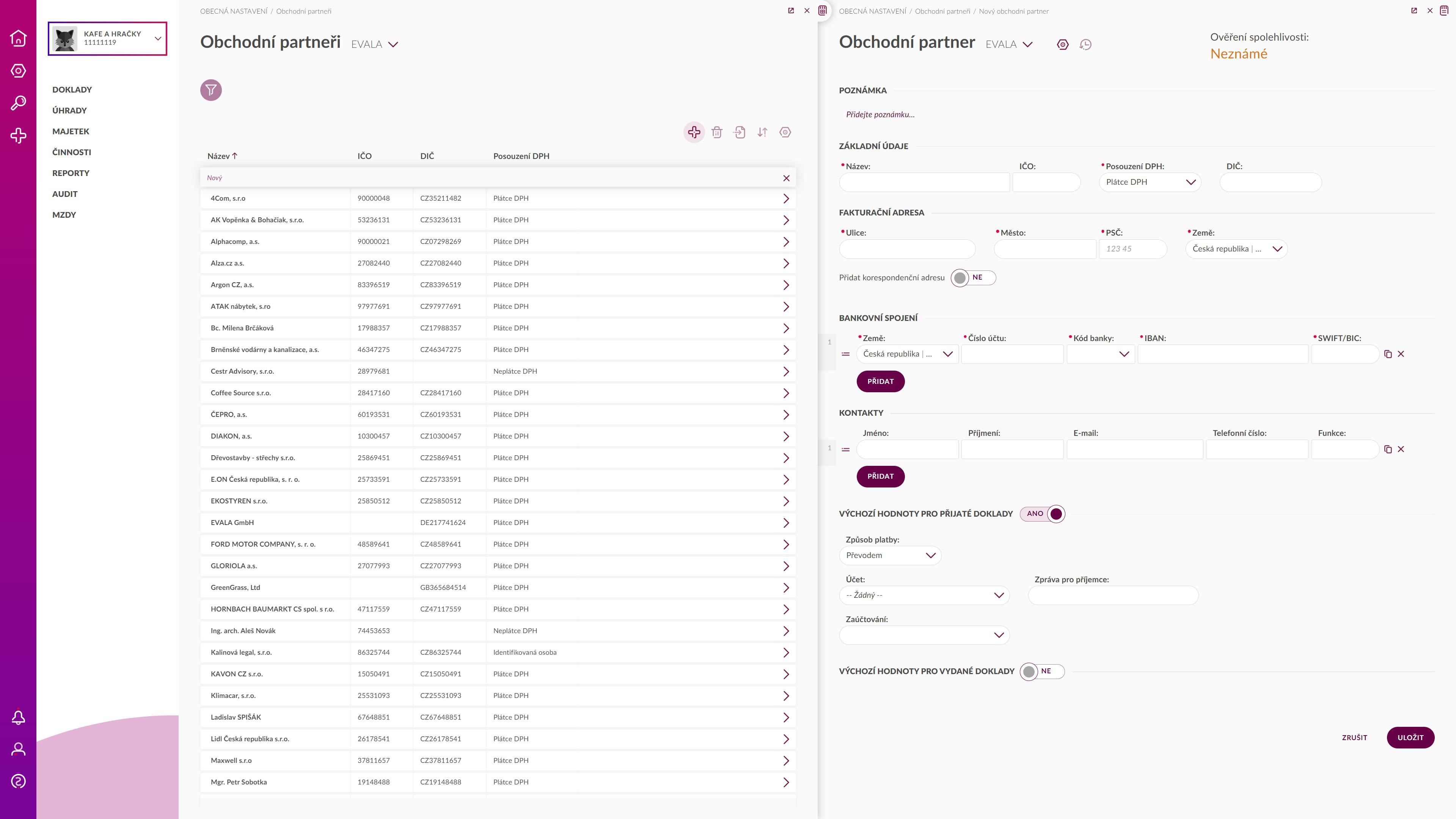
Task: Click the ULOŽIT save button
Action: [1410, 737]
